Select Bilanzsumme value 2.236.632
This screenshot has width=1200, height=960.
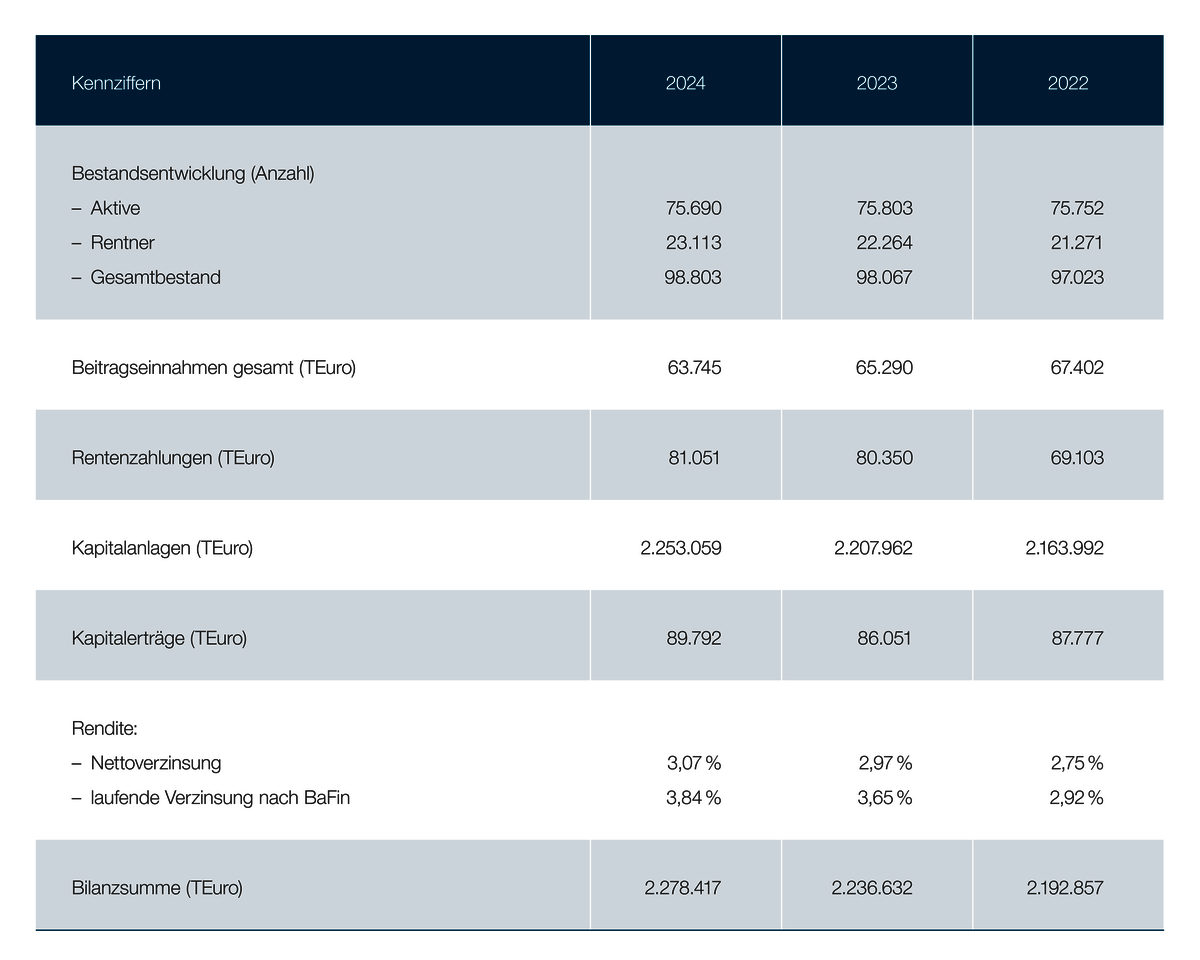(x=872, y=887)
